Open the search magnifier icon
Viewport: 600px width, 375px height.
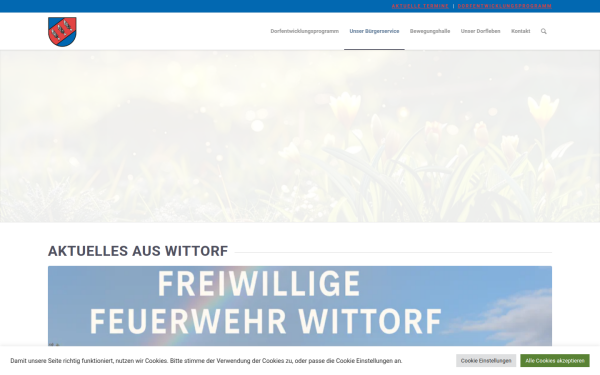click(x=543, y=31)
